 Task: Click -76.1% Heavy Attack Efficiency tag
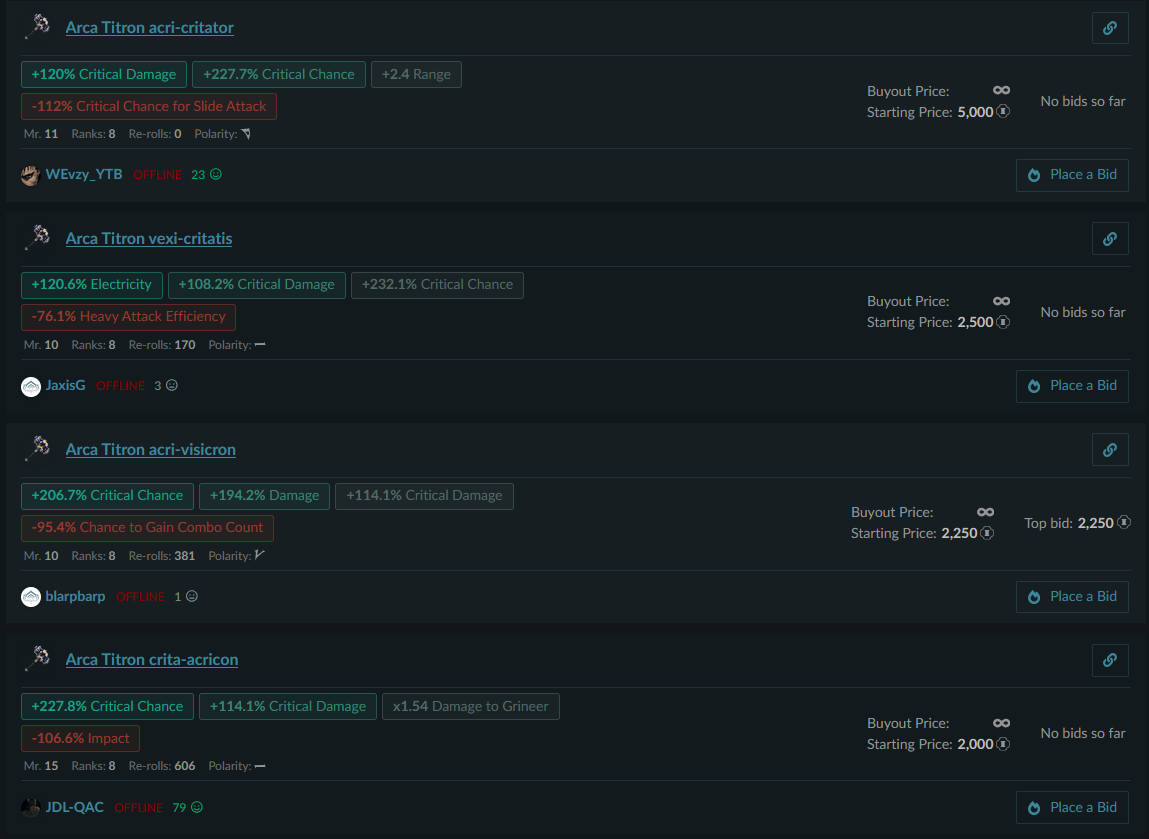click(128, 317)
